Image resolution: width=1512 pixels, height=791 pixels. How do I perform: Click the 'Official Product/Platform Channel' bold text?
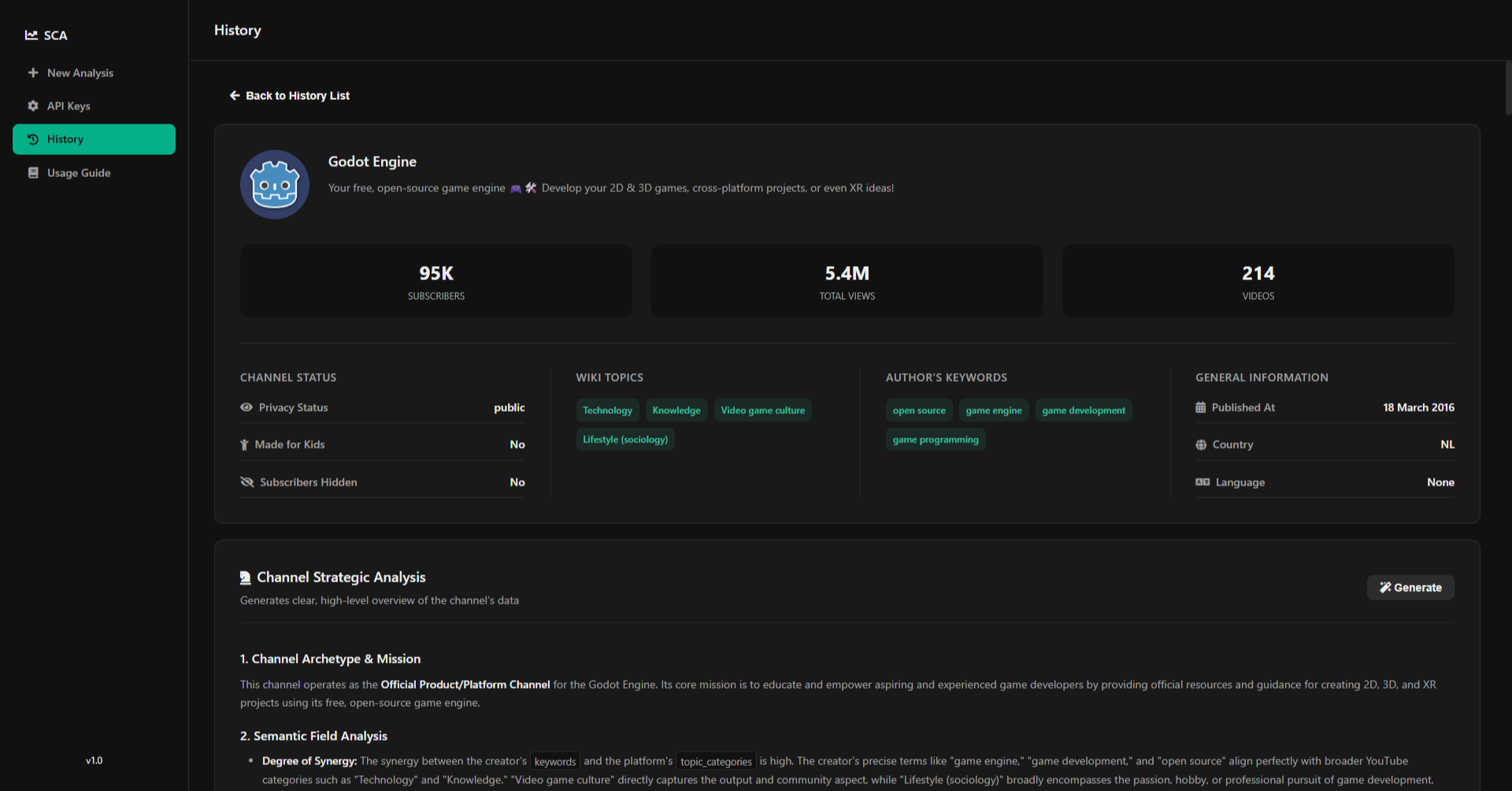coord(465,685)
